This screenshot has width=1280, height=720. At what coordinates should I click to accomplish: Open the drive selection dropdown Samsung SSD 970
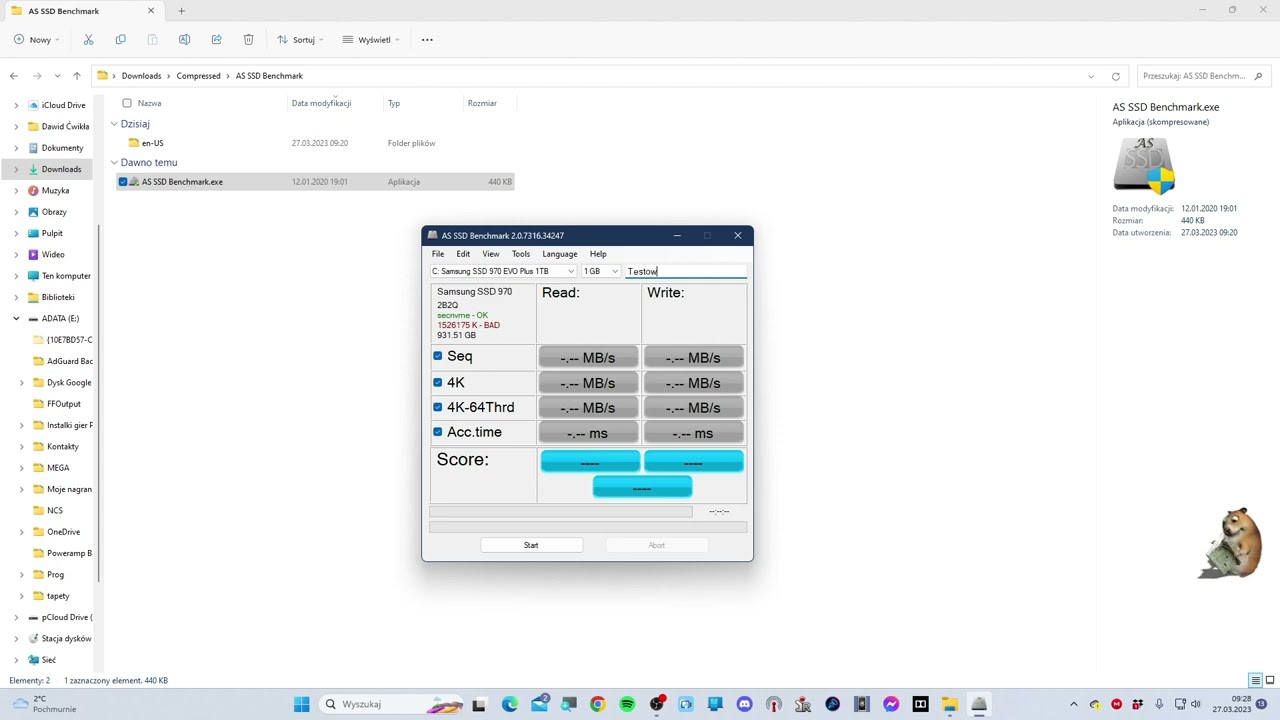503,271
